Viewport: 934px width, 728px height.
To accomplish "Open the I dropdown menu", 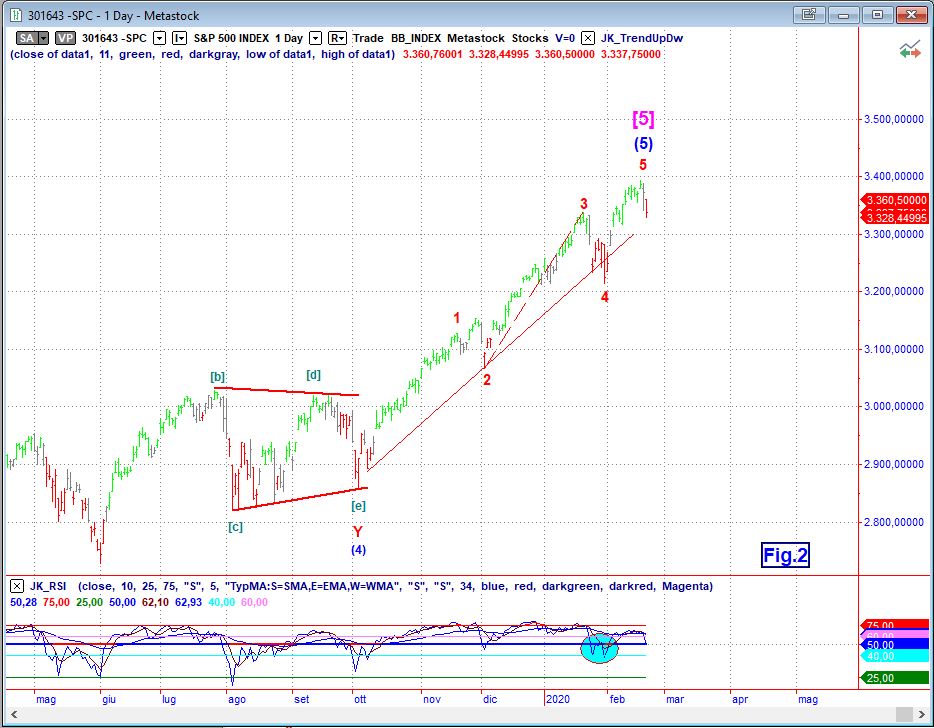I will [179, 38].
